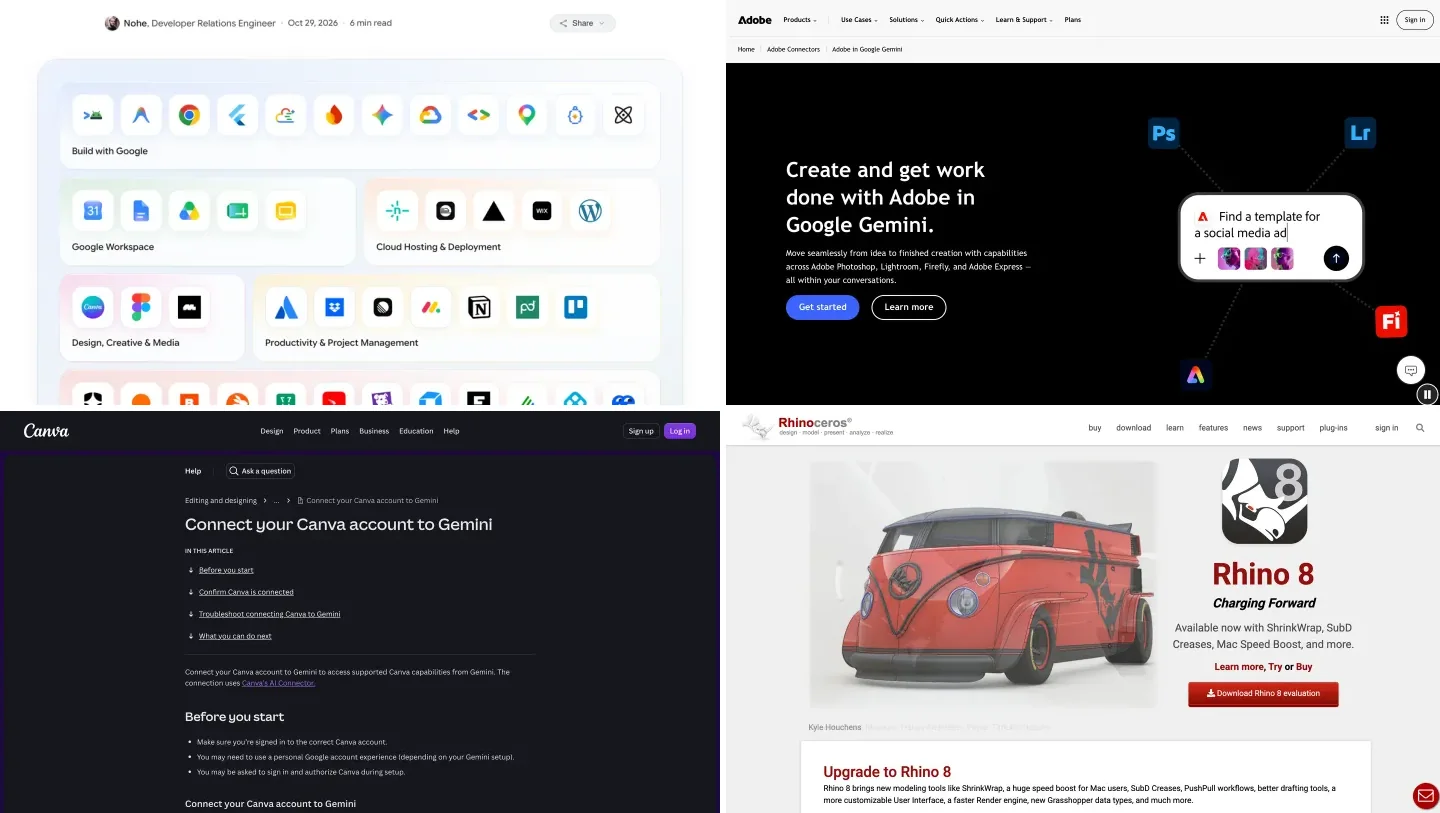Click the send arrow in Adobe prompt card
The height and width of the screenshot is (813, 1440).
[1336, 259]
